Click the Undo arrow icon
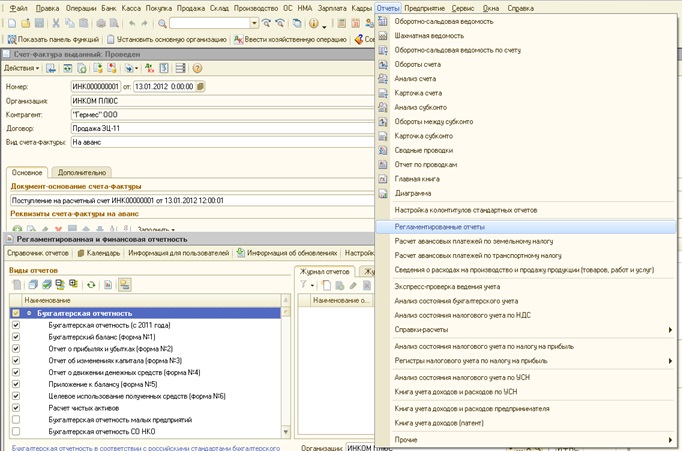 tap(132, 23)
